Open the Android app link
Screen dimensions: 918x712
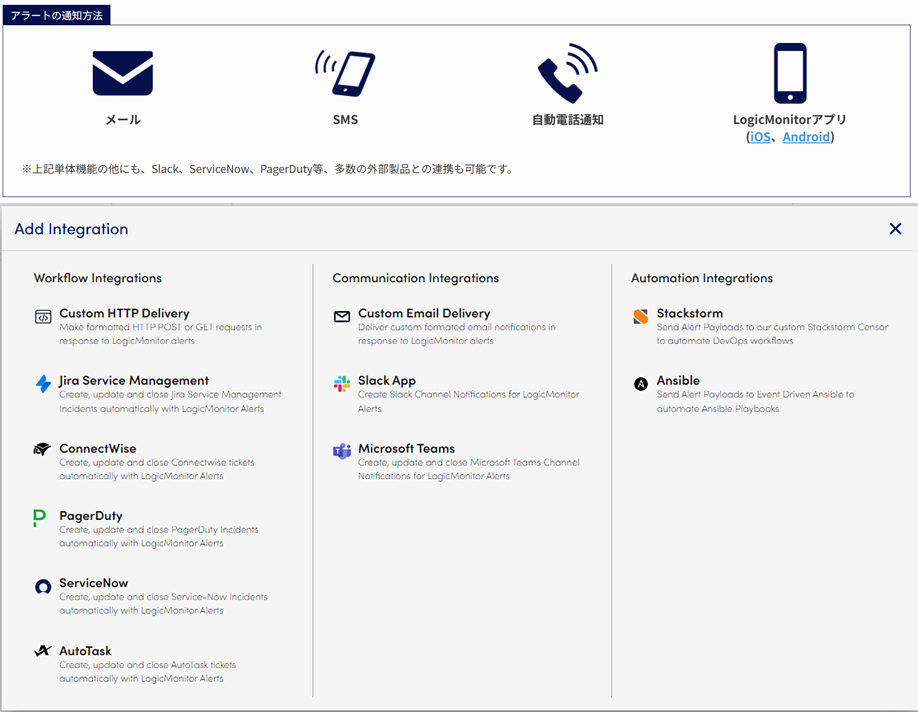(806, 137)
